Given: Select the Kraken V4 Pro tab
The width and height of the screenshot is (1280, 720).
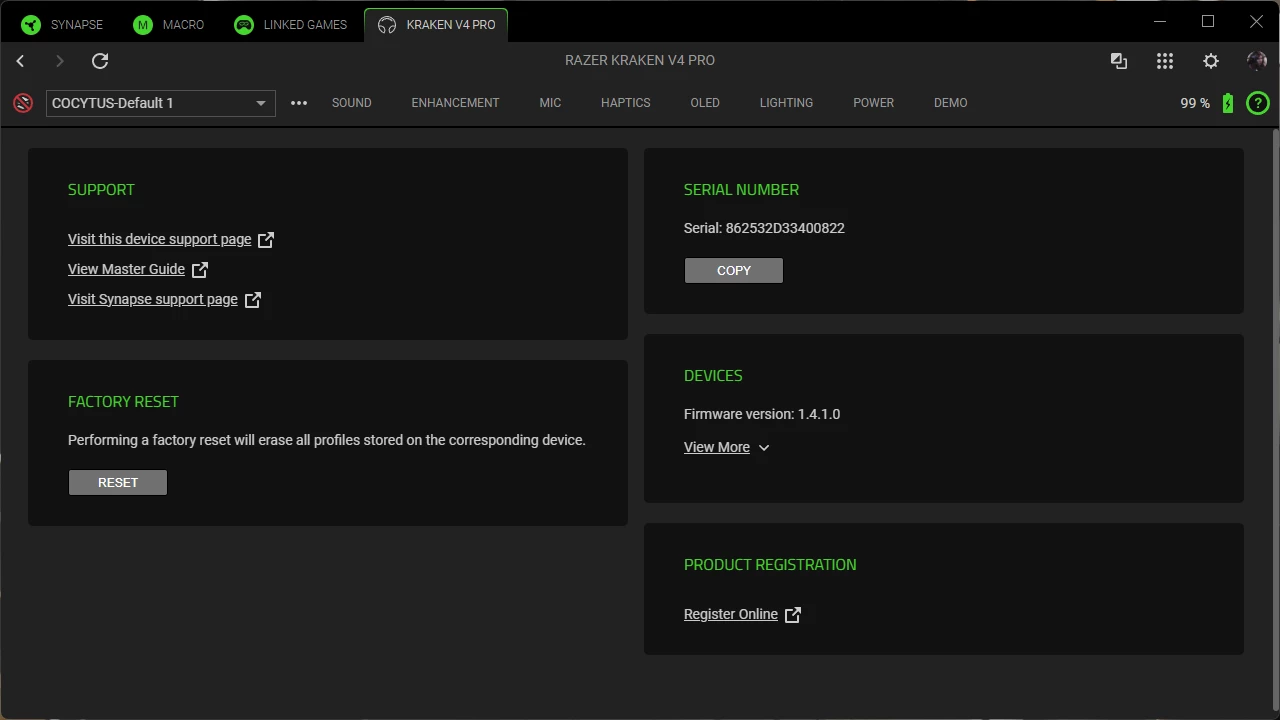Looking at the screenshot, I should click(x=436, y=25).
